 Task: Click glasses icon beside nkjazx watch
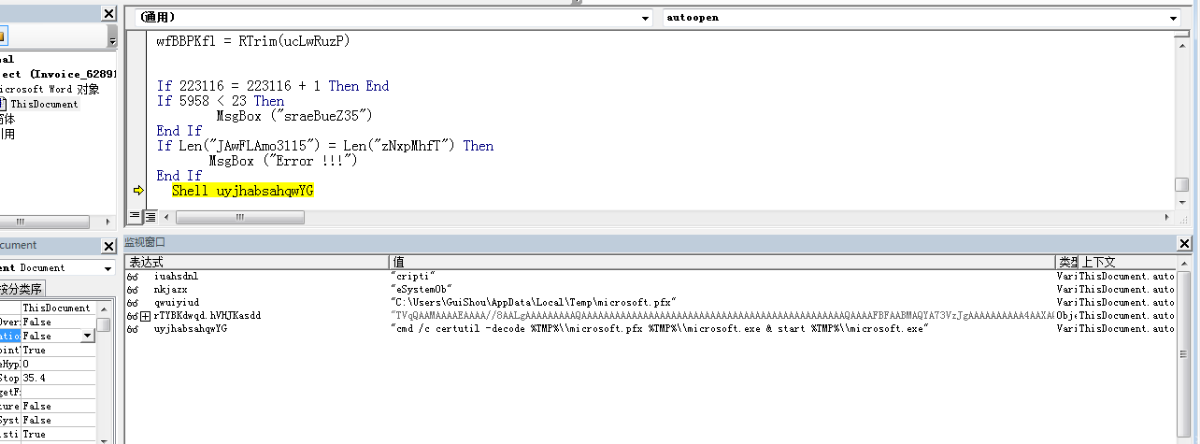click(x=131, y=288)
